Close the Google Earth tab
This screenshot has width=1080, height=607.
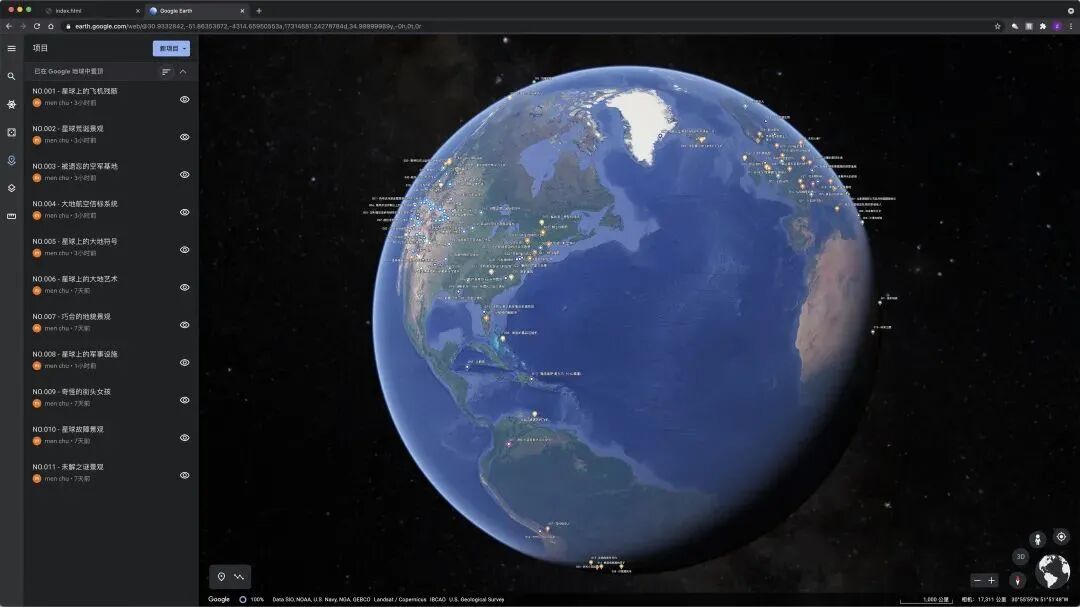tap(242, 11)
